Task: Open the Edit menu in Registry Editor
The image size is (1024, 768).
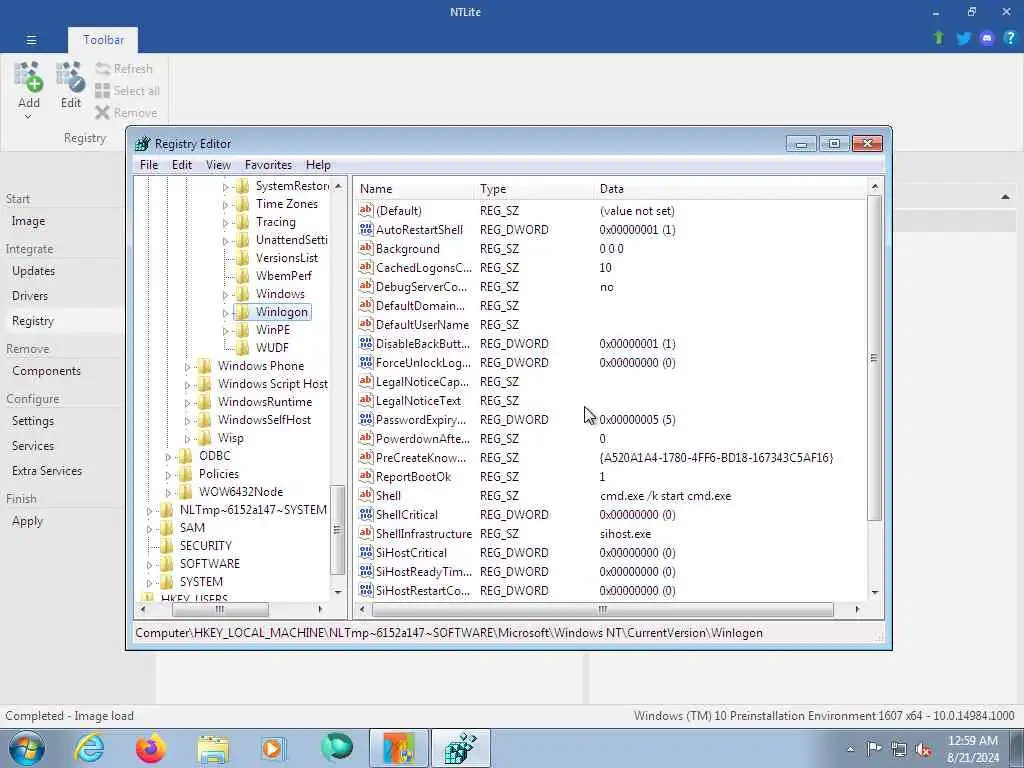Action: coord(182,165)
